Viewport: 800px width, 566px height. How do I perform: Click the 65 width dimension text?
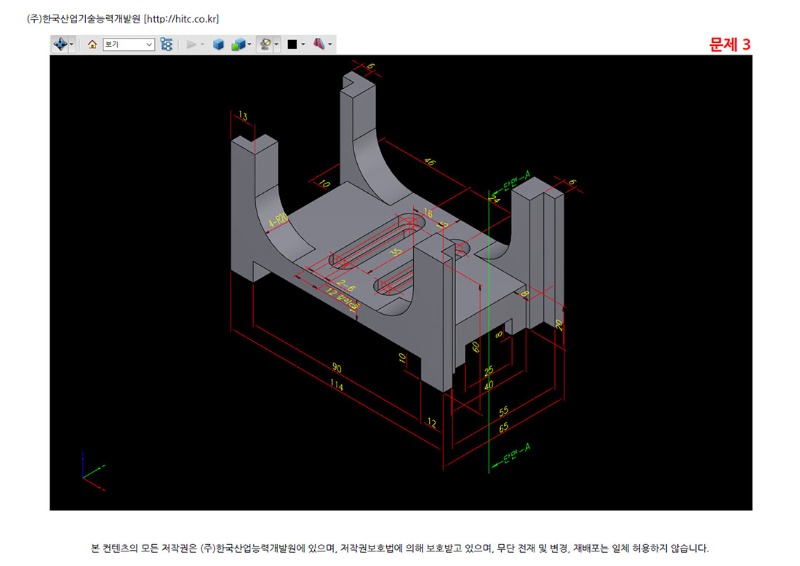coord(504,427)
